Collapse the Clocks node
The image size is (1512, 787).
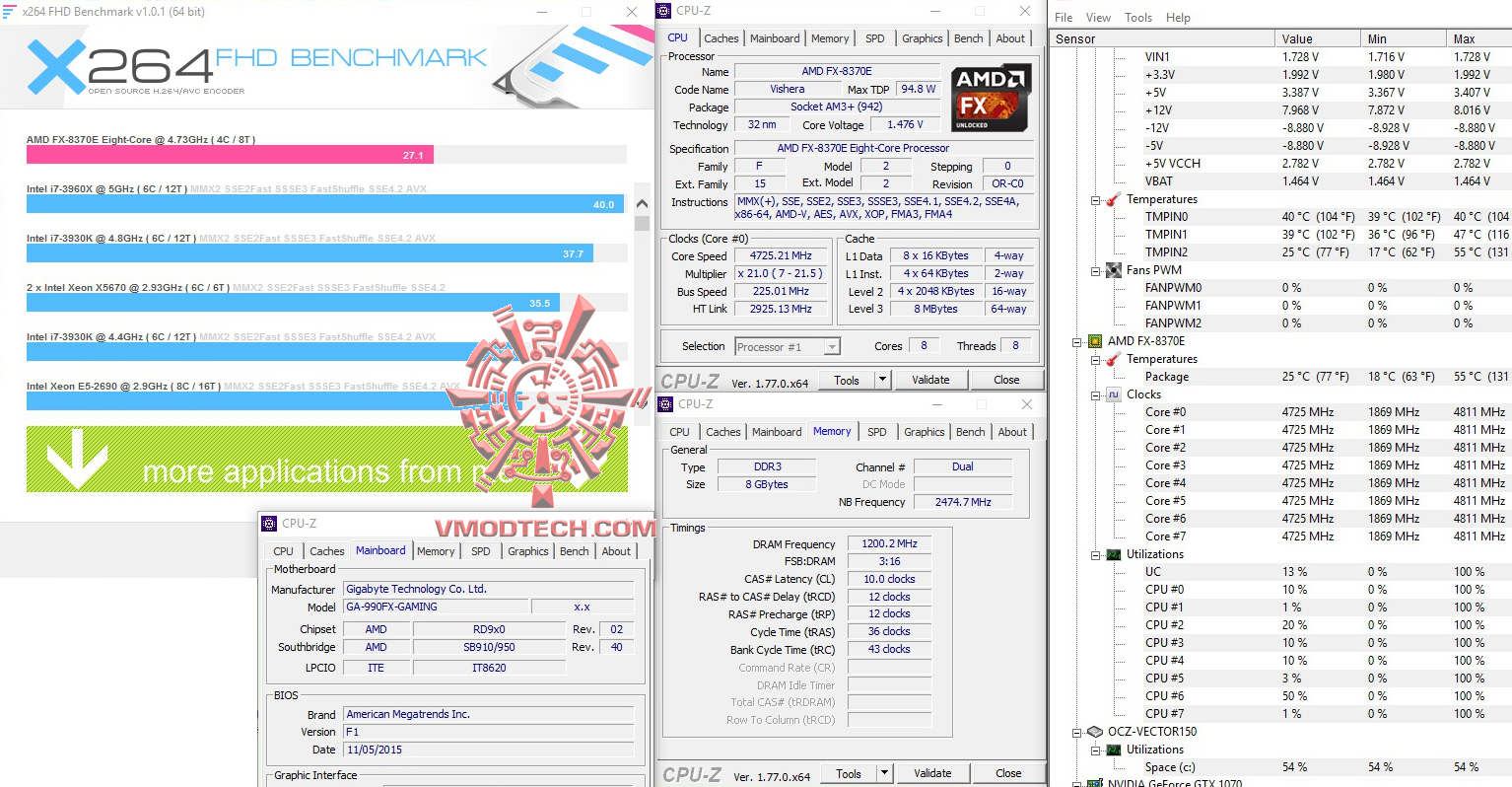coord(1095,395)
